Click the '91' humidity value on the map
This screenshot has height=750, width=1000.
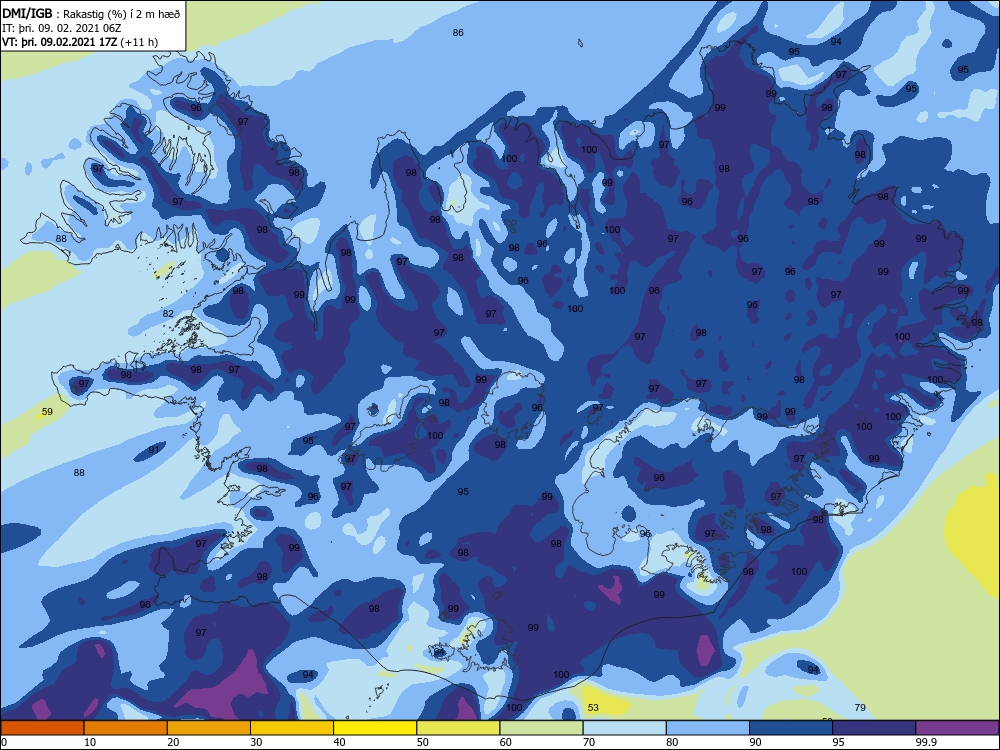coord(154,450)
